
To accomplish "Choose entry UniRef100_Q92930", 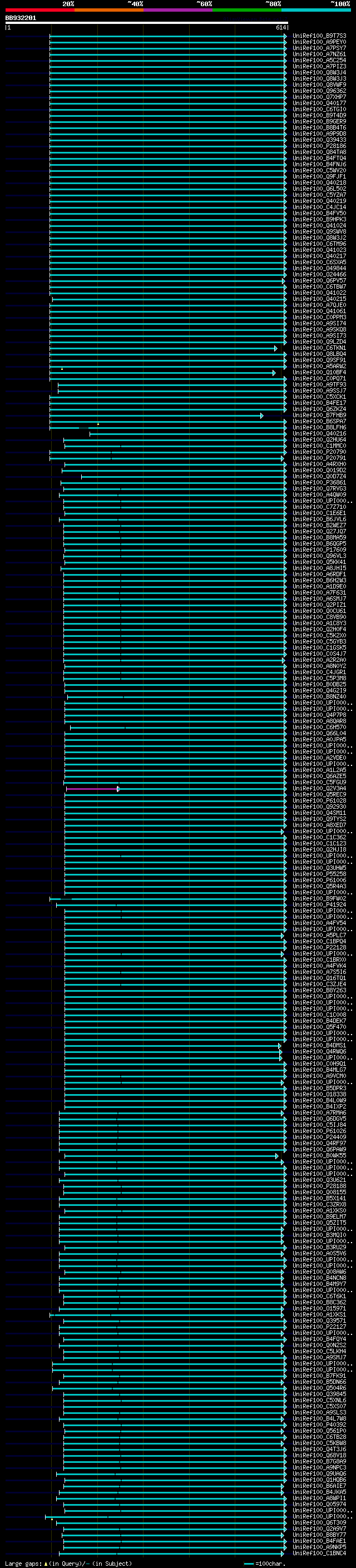I will point(319,807).
